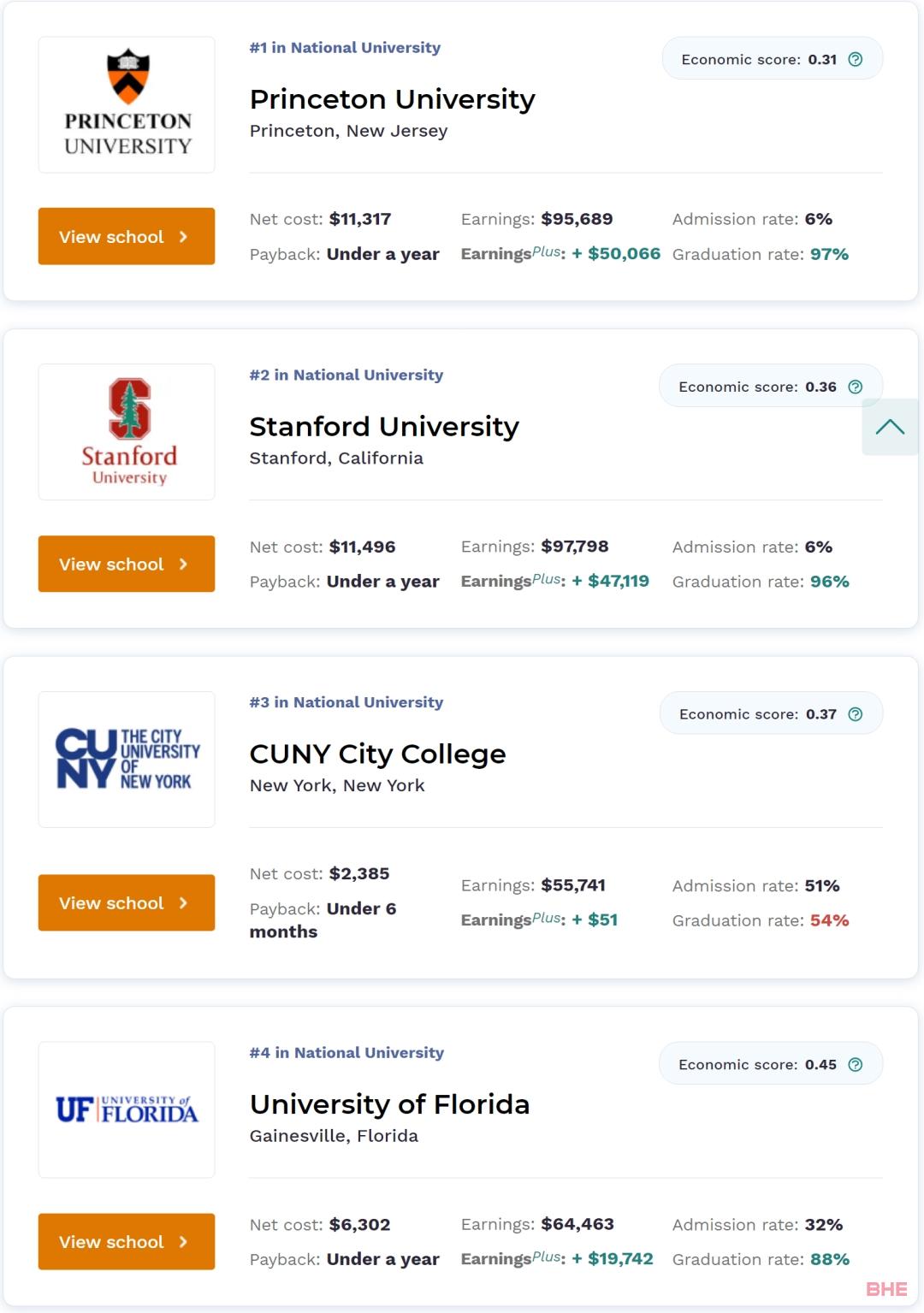Click the #1 in National University ranking link
924x1313 pixels.
tap(345, 48)
